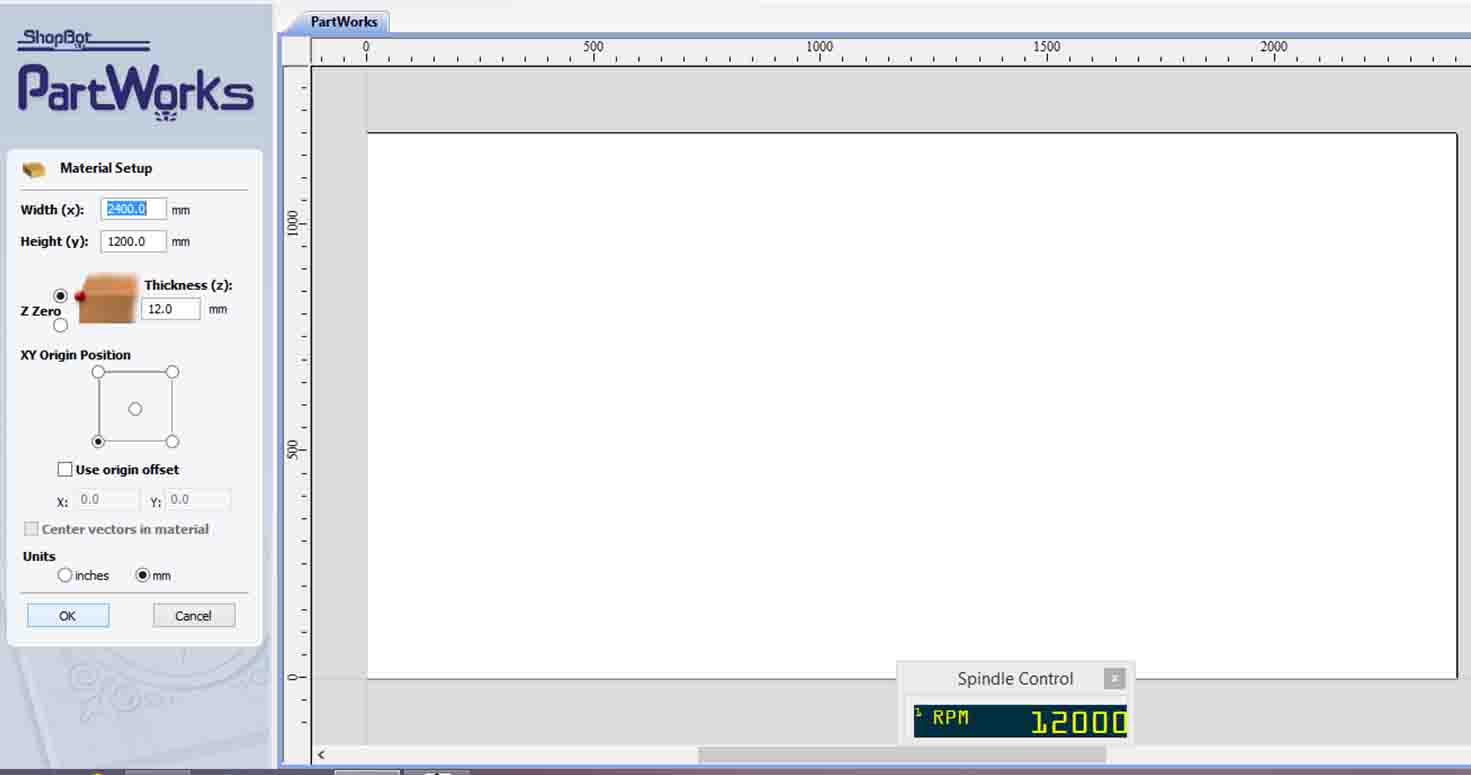Click the Material Setup block icon
This screenshot has height=775, width=1471.
pyautogui.click(x=35, y=169)
